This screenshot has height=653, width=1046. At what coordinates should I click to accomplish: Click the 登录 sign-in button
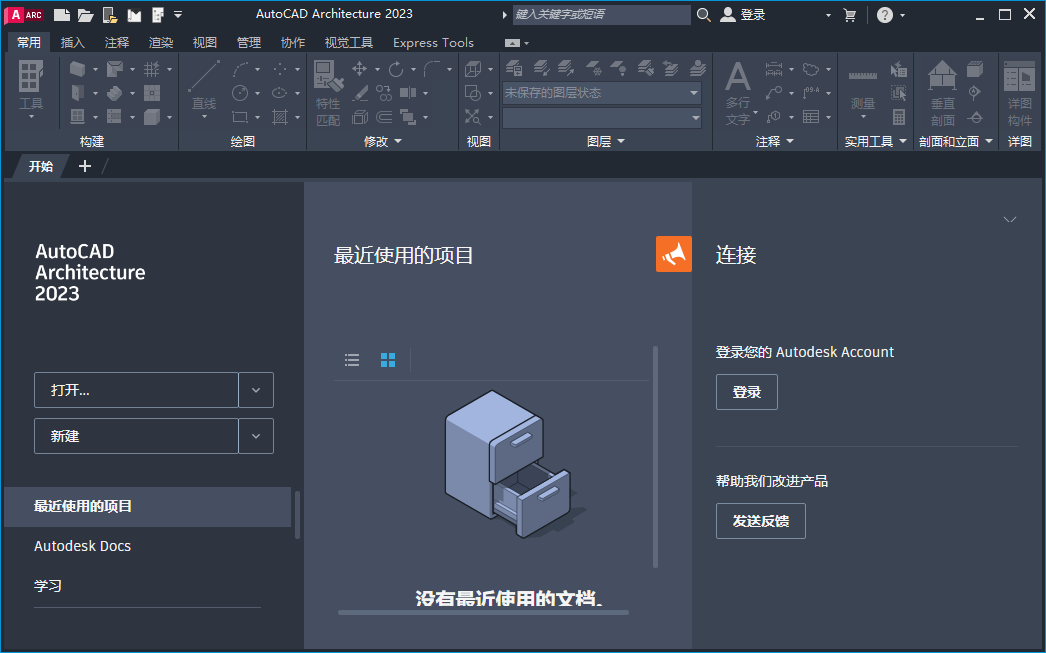[x=746, y=391]
